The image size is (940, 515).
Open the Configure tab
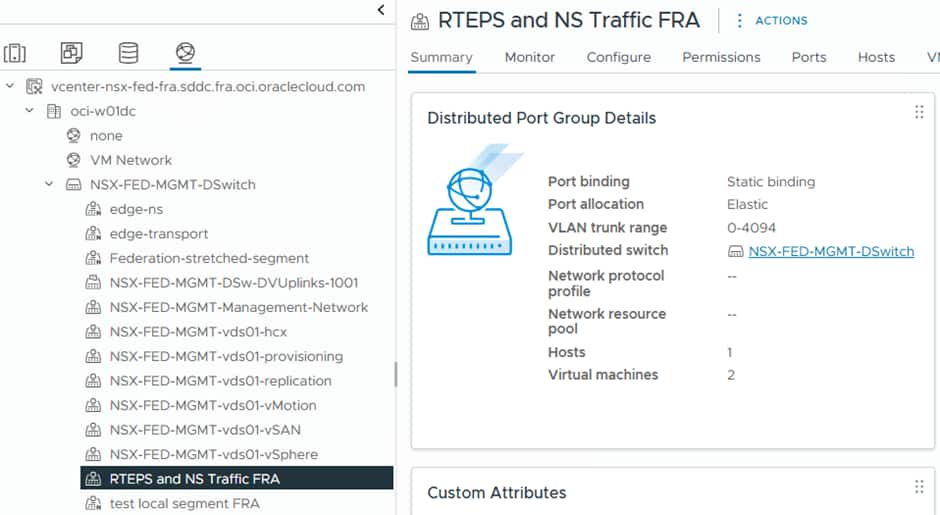(x=619, y=58)
